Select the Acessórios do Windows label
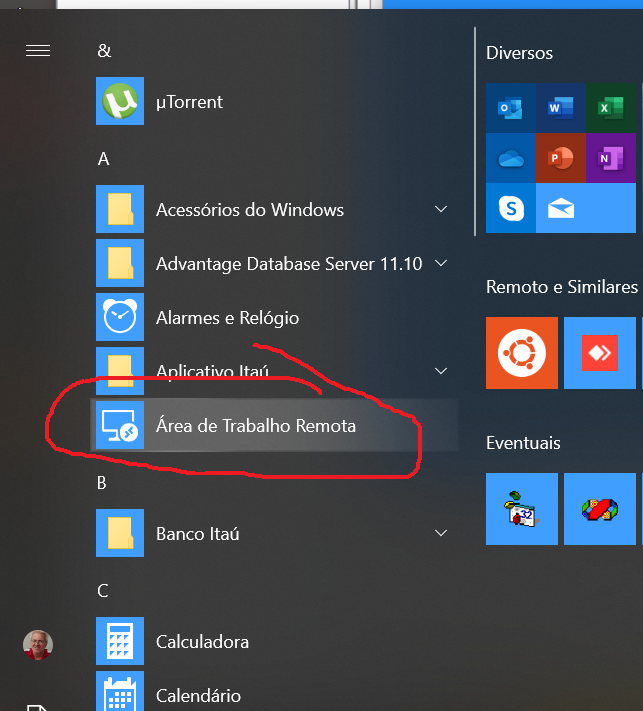 click(250, 210)
